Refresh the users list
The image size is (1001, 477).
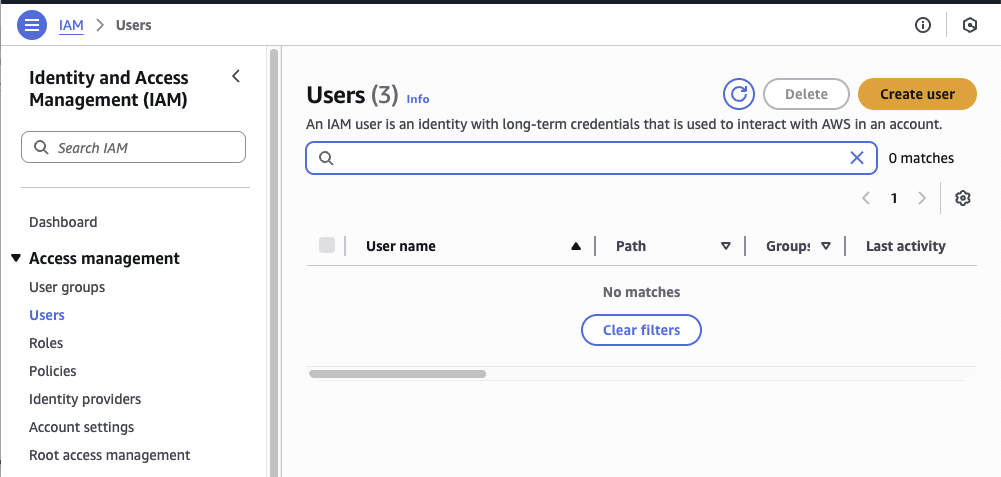pos(738,94)
